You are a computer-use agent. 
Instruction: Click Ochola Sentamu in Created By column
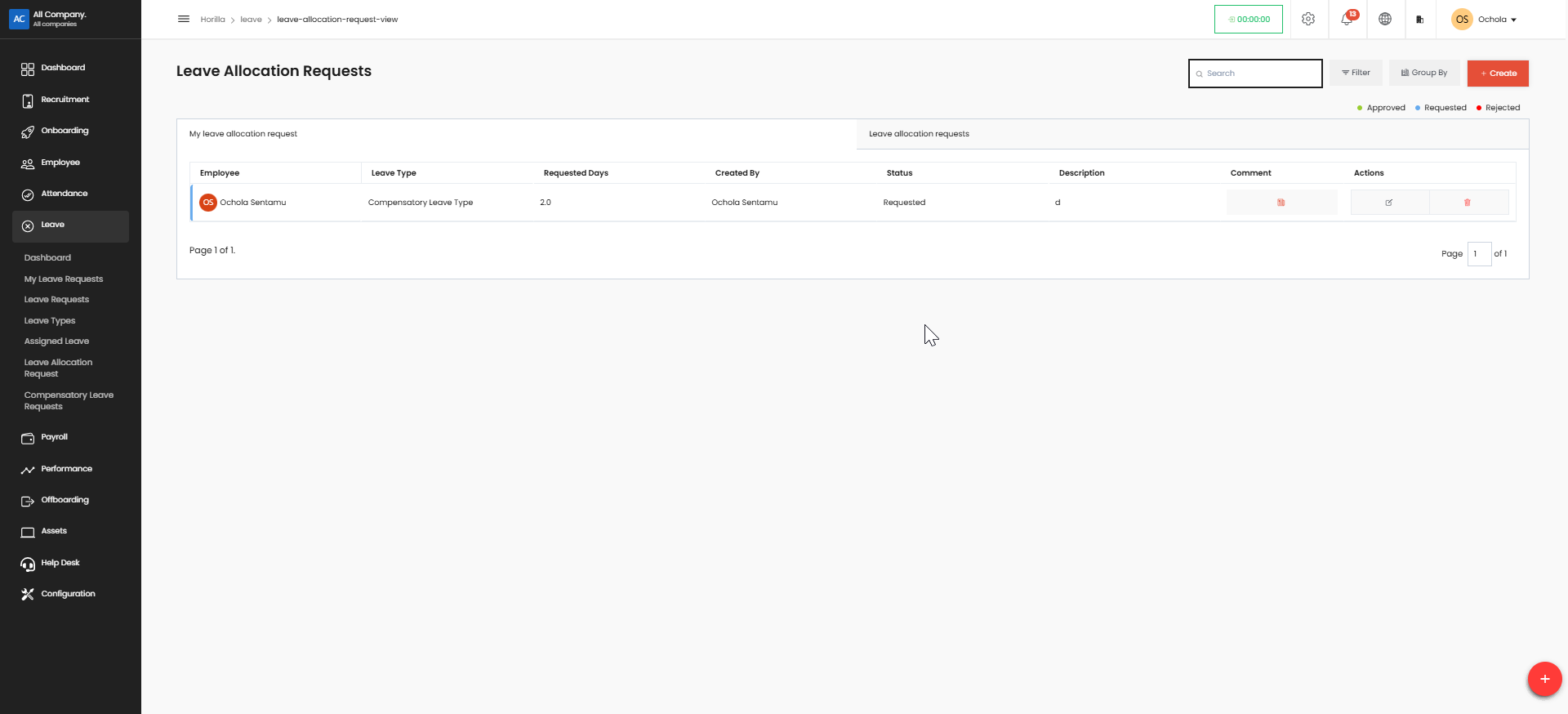745,203
